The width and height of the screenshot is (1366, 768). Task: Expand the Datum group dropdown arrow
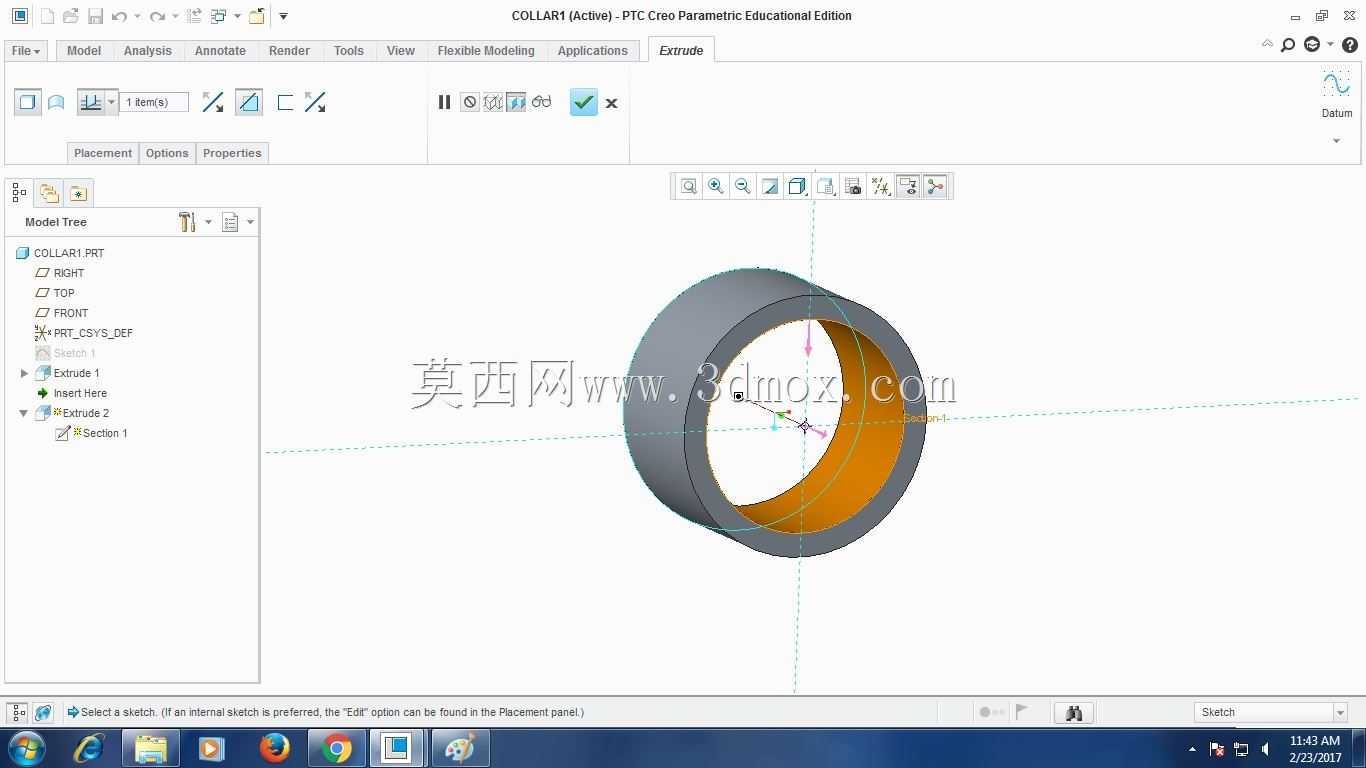pyautogui.click(x=1336, y=141)
